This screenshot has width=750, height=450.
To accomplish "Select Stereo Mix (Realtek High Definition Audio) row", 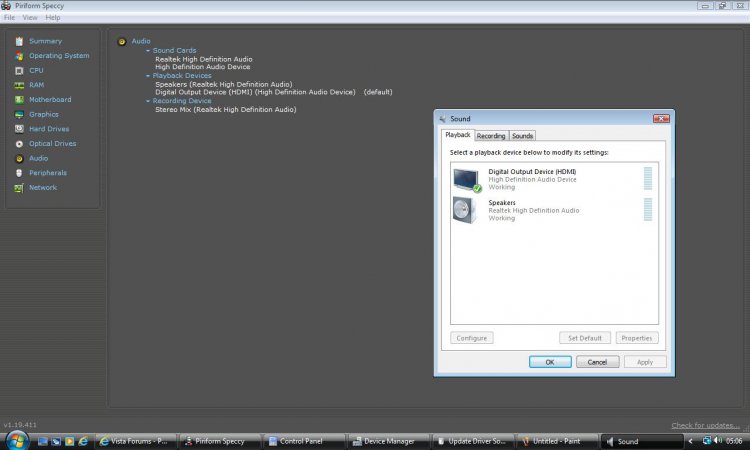I will pyautogui.click(x=226, y=110).
